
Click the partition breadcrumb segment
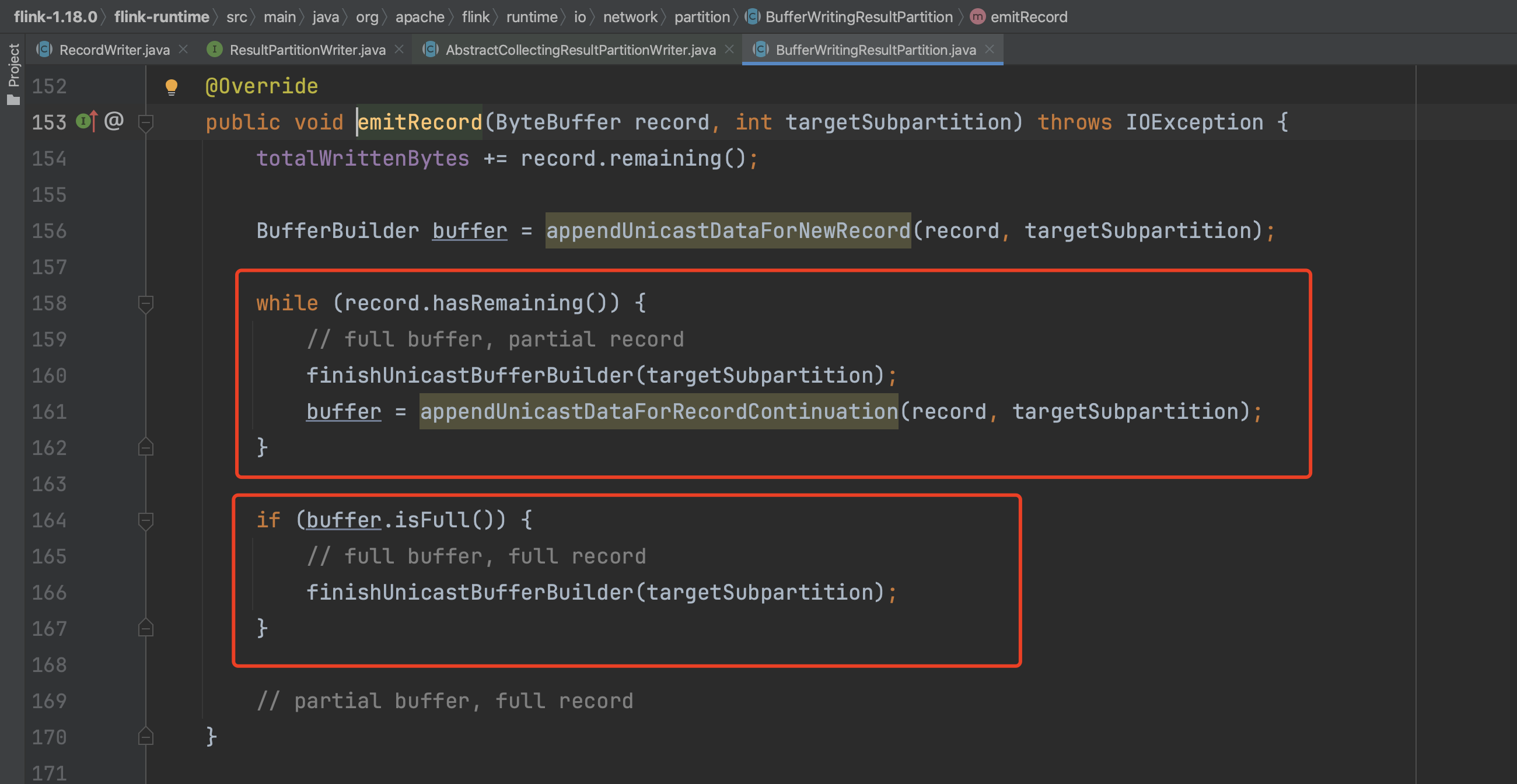pos(701,17)
